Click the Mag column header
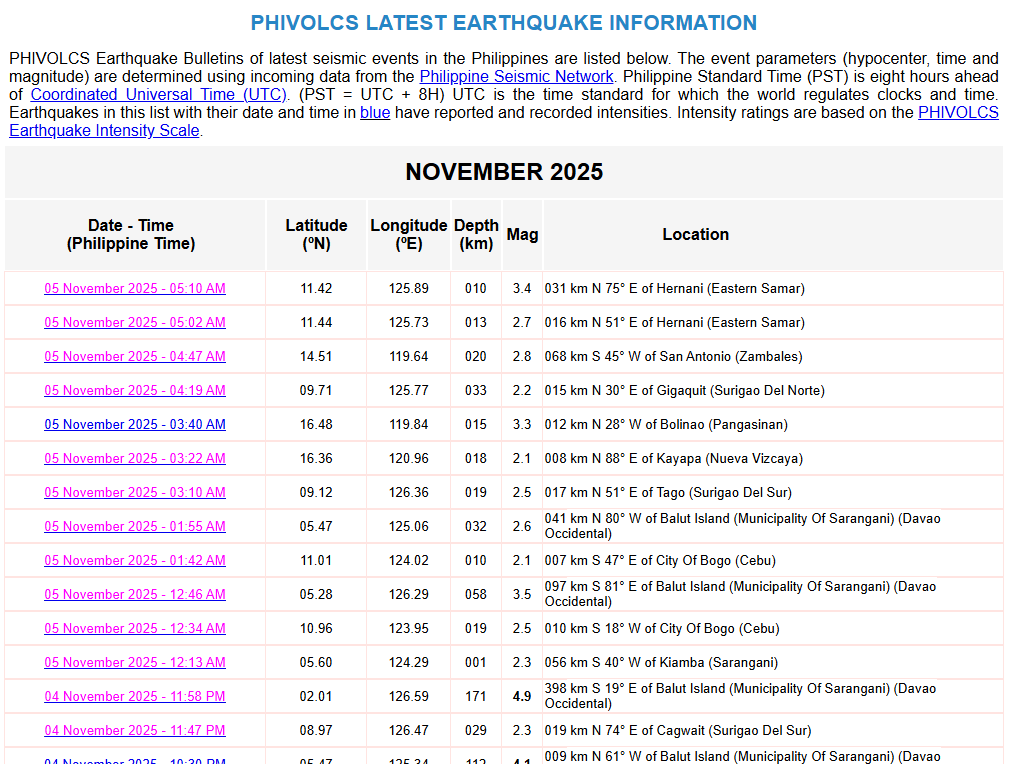This screenshot has height=764, width=1009. [522, 234]
